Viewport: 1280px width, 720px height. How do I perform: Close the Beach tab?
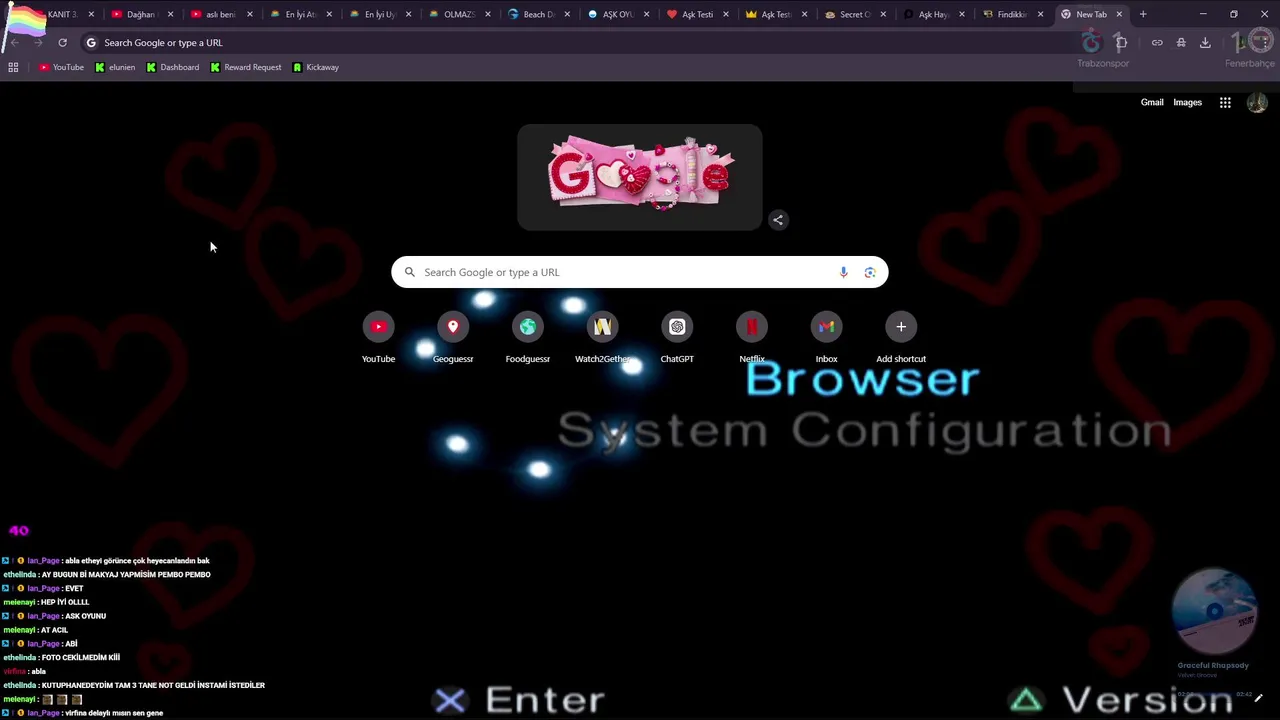[x=566, y=14]
